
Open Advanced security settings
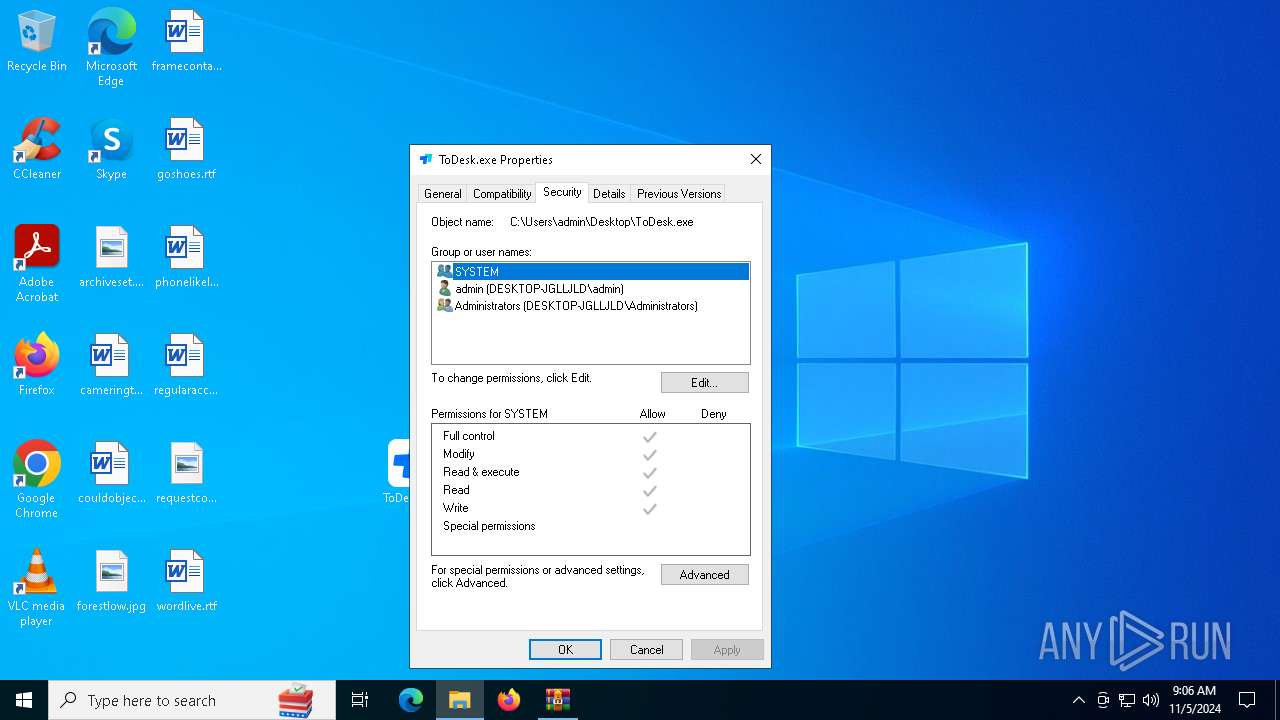[x=704, y=575]
